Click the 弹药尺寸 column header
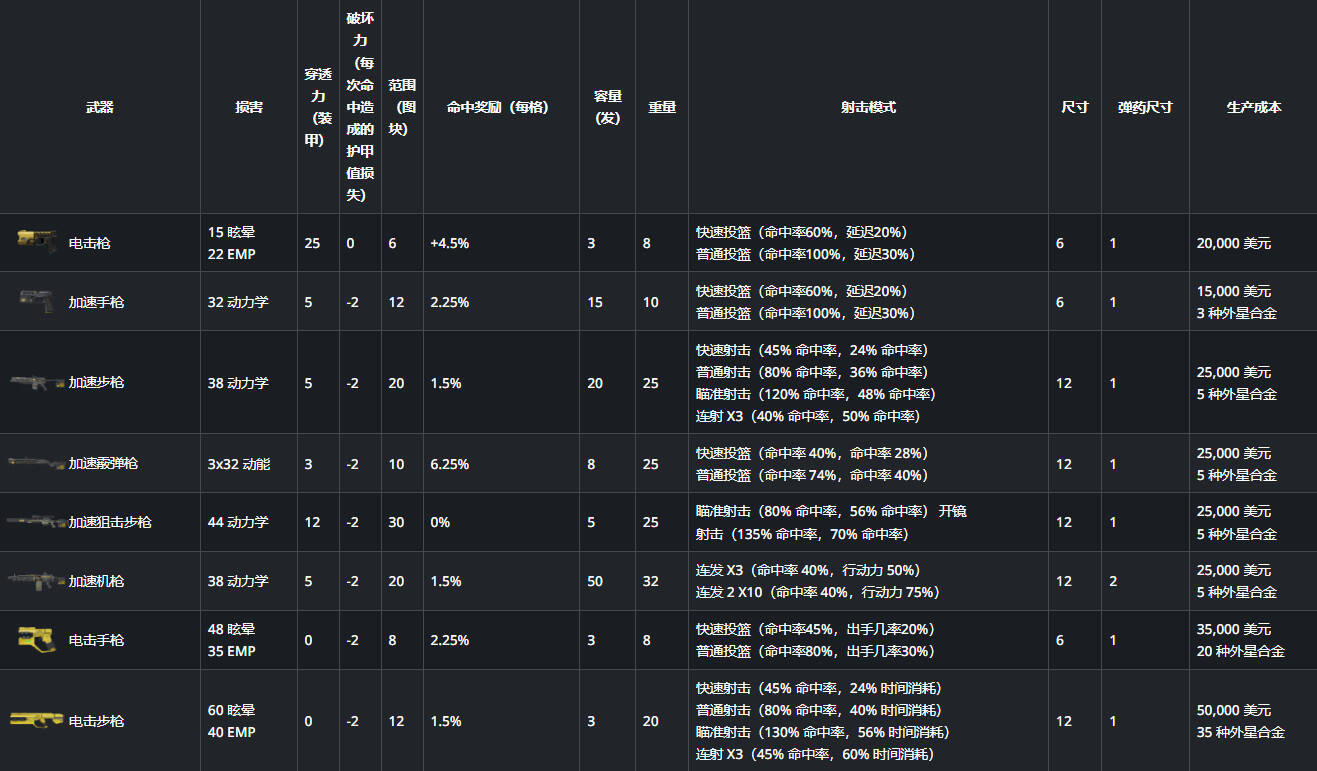This screenshot has height=771, width=1317. (1145, 107)
